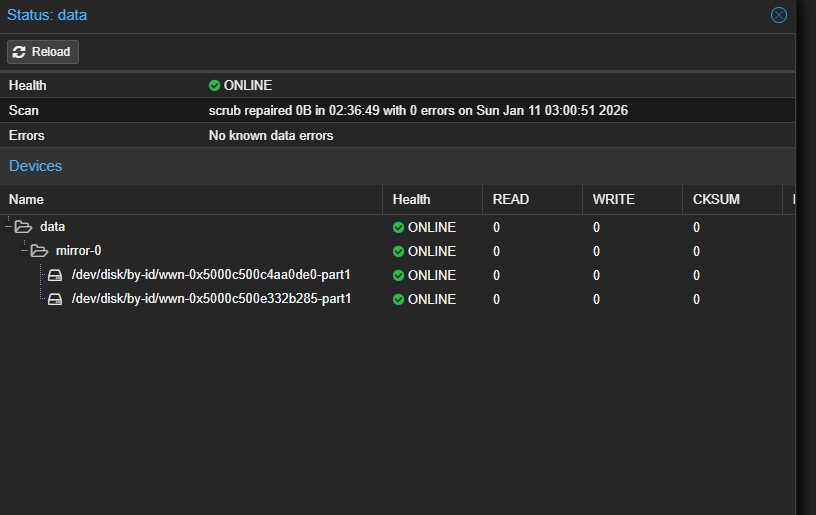
Task: Click WRITE value 0 in mirror-0 row
Action: 596,251
